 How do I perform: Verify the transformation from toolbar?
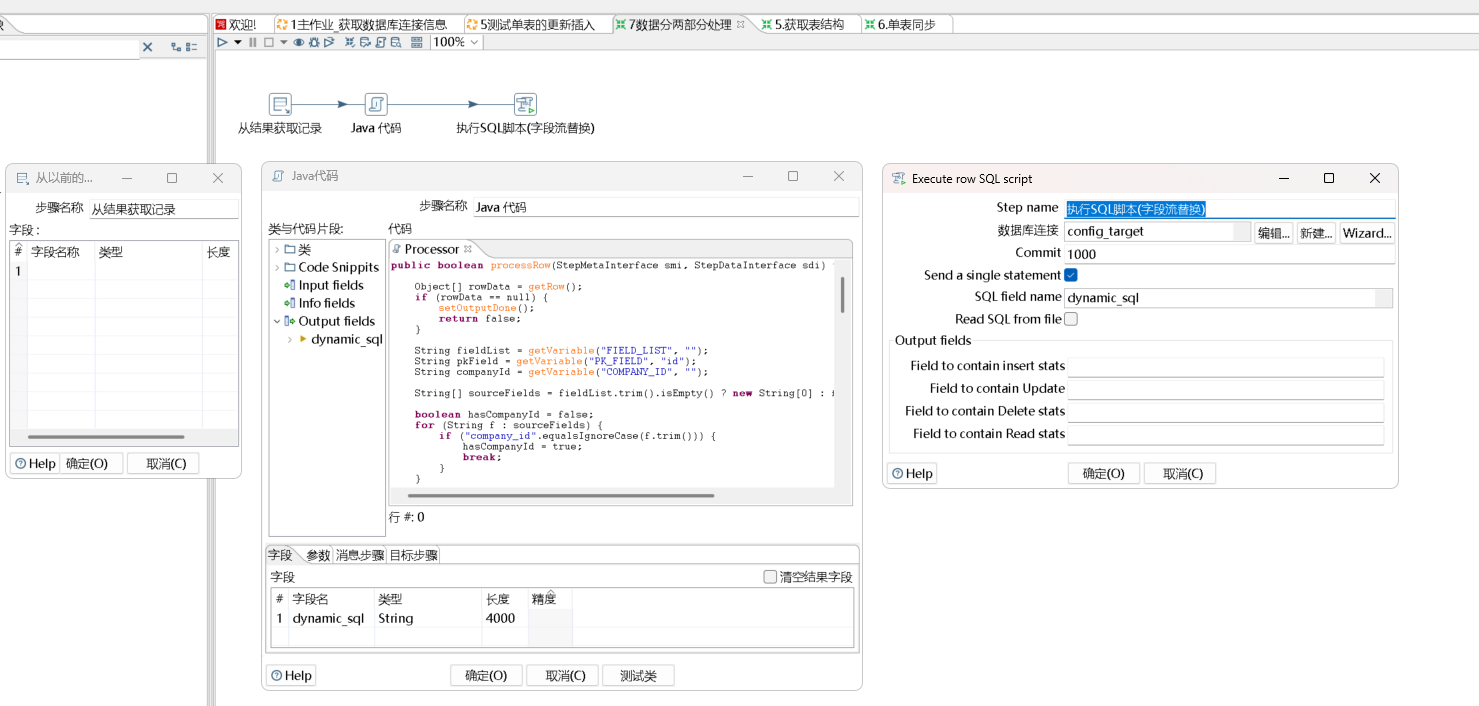point(350,42)
